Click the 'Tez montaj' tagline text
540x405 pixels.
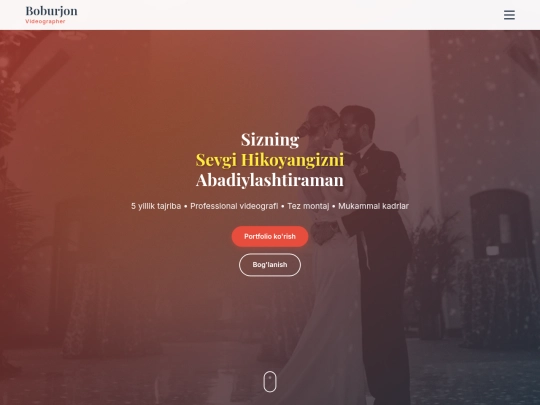308,206
